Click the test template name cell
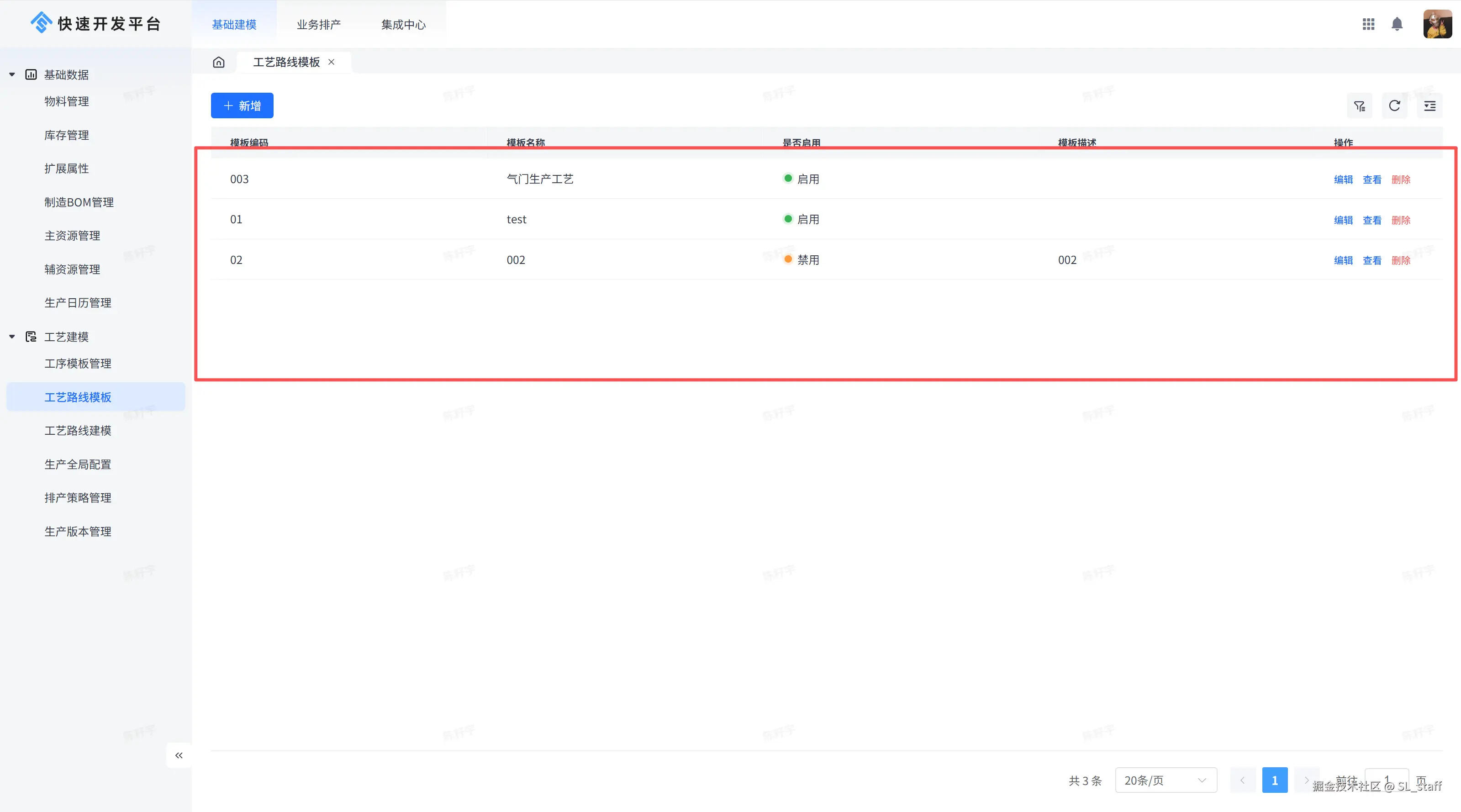The height and width of the screenshot is (812, 1461). tap(516, 220)
